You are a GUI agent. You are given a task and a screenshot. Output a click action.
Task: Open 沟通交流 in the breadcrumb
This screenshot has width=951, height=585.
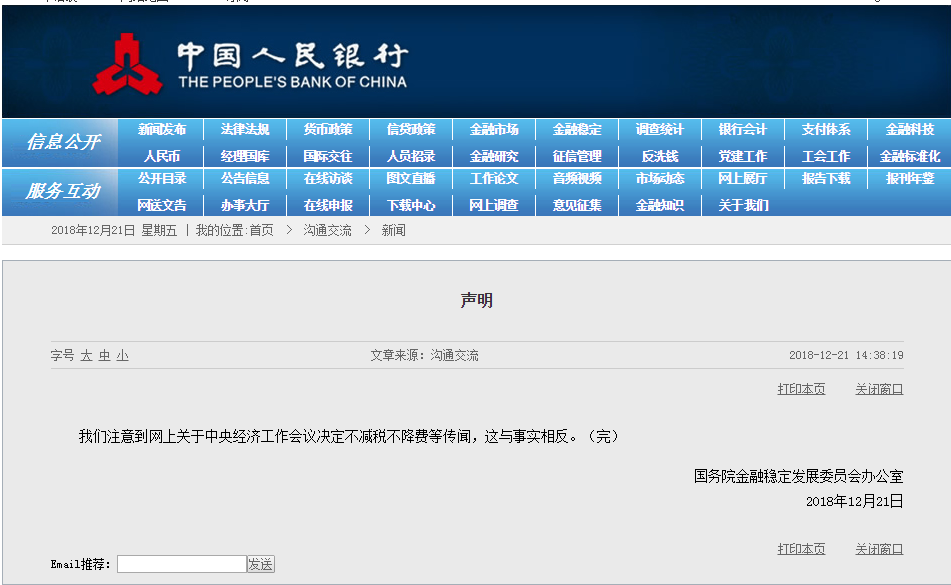[x=327, y=230]
